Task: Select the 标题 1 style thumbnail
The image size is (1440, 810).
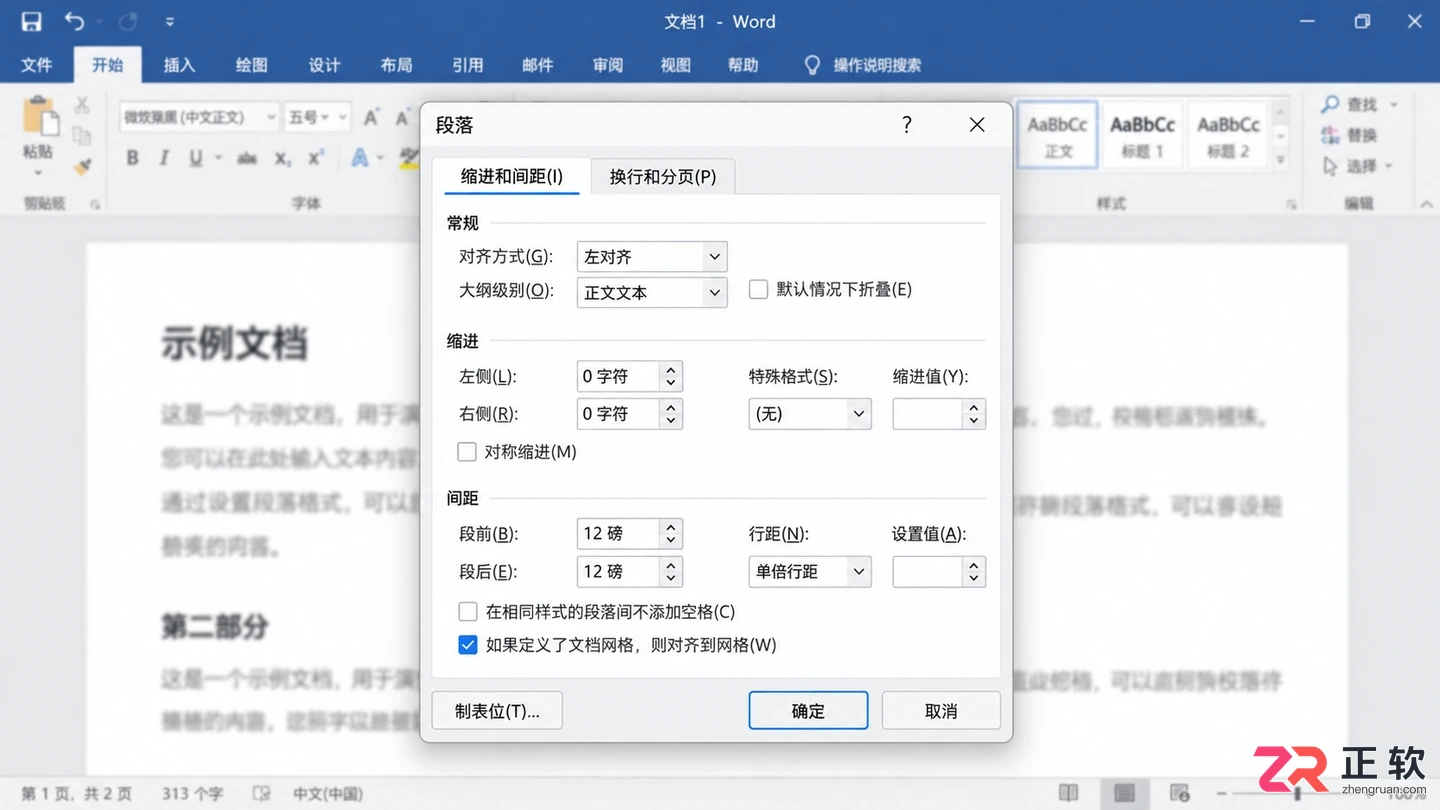Action: point(1142,134)
